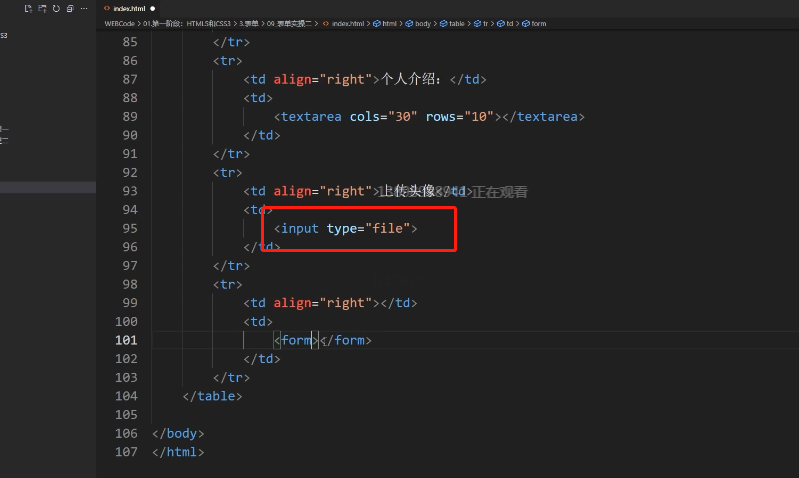Refresh the explorer with the circular arrow icon
This screenshot has width=799, height=478.
tap(56, 9)
